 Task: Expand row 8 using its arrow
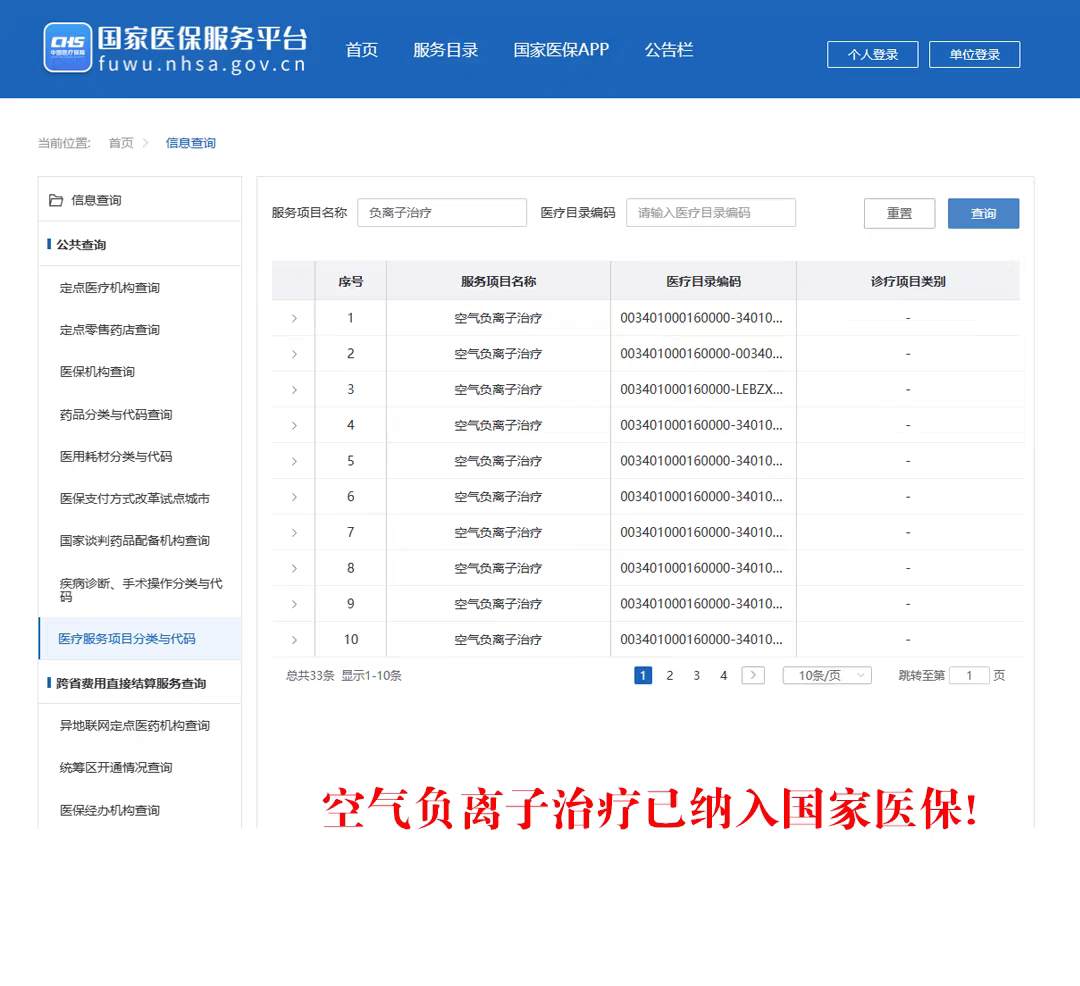(x=294, y=569)
